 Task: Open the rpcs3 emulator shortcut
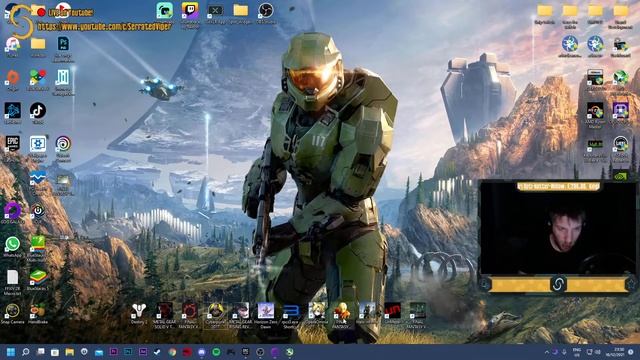(291, 311)
